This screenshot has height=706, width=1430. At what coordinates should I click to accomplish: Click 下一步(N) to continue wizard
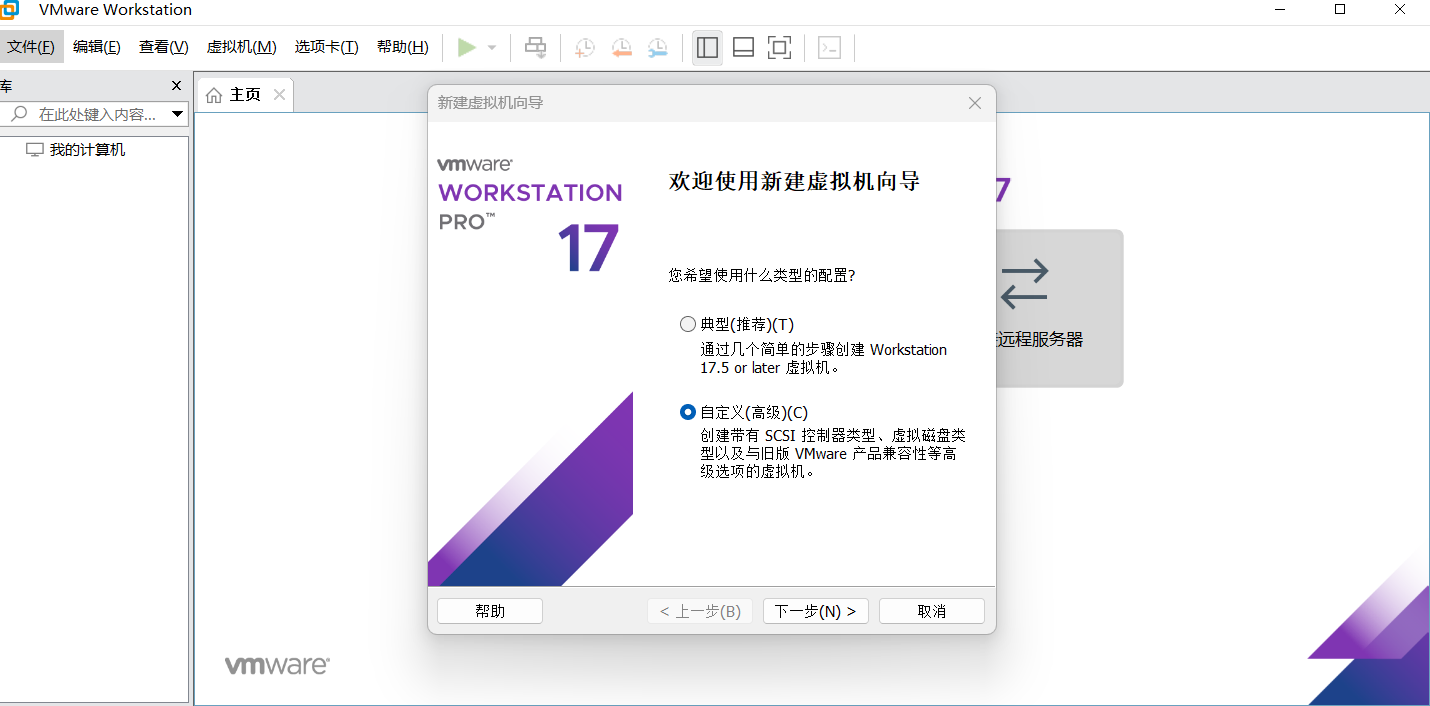click(x=816, y=611)
